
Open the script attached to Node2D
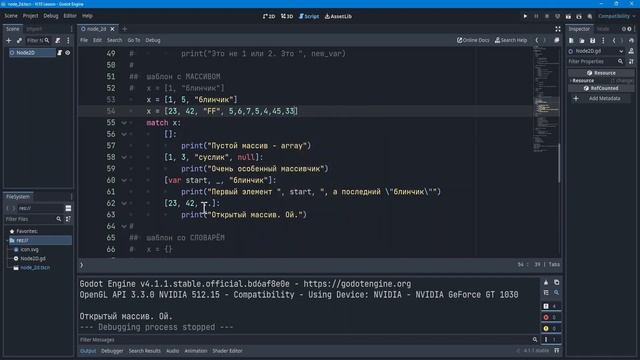point(60,53)
